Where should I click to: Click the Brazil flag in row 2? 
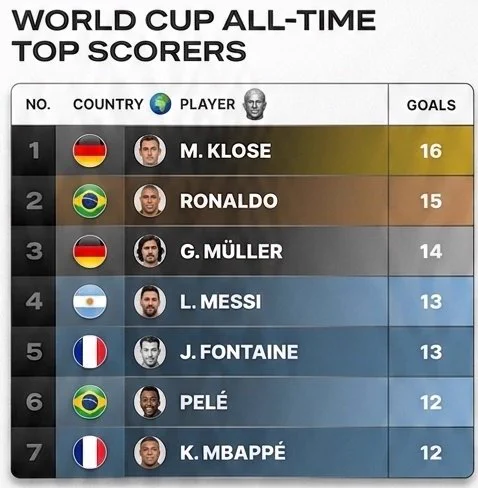(90, 201)
